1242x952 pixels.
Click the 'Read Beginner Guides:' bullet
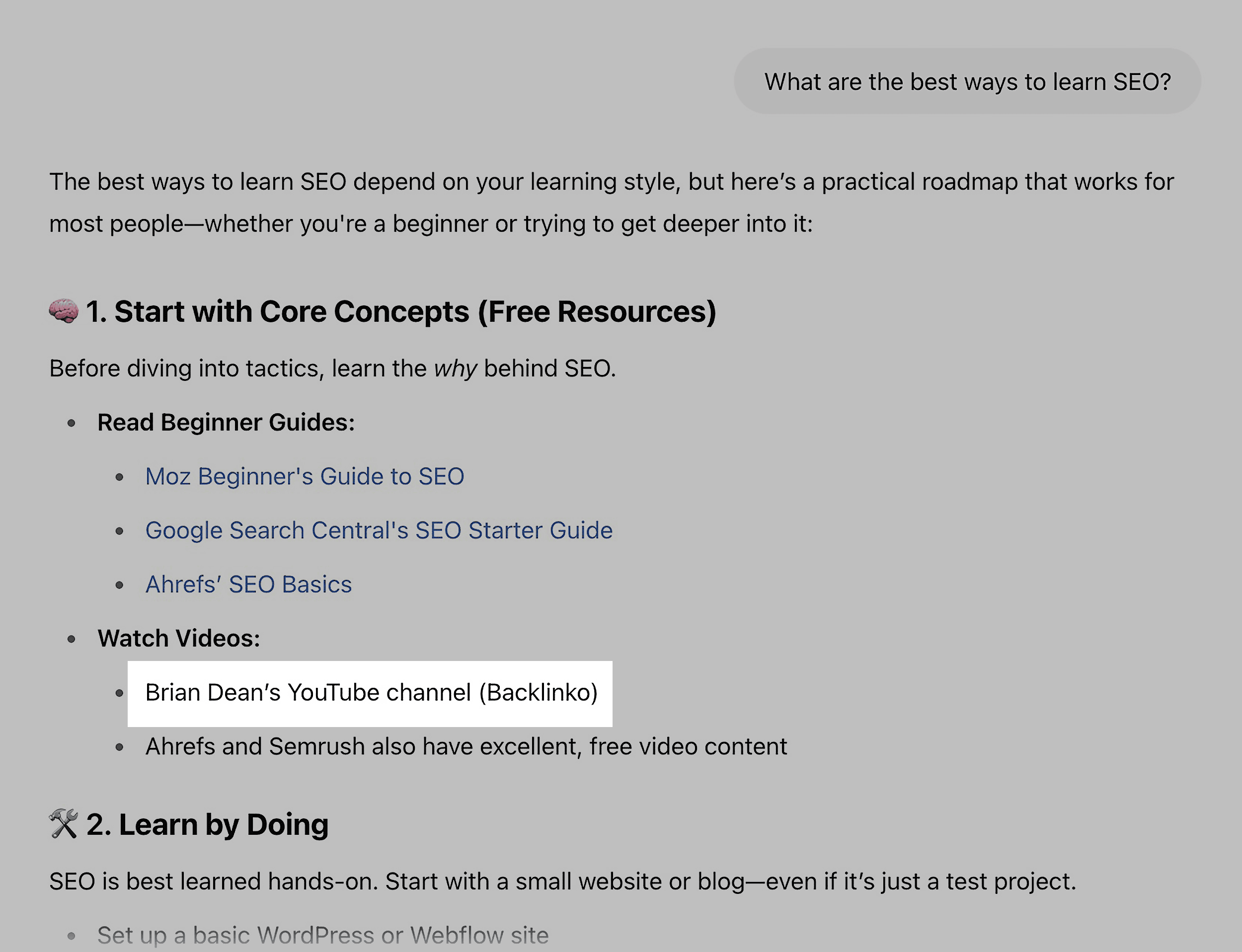pos(226,423)
